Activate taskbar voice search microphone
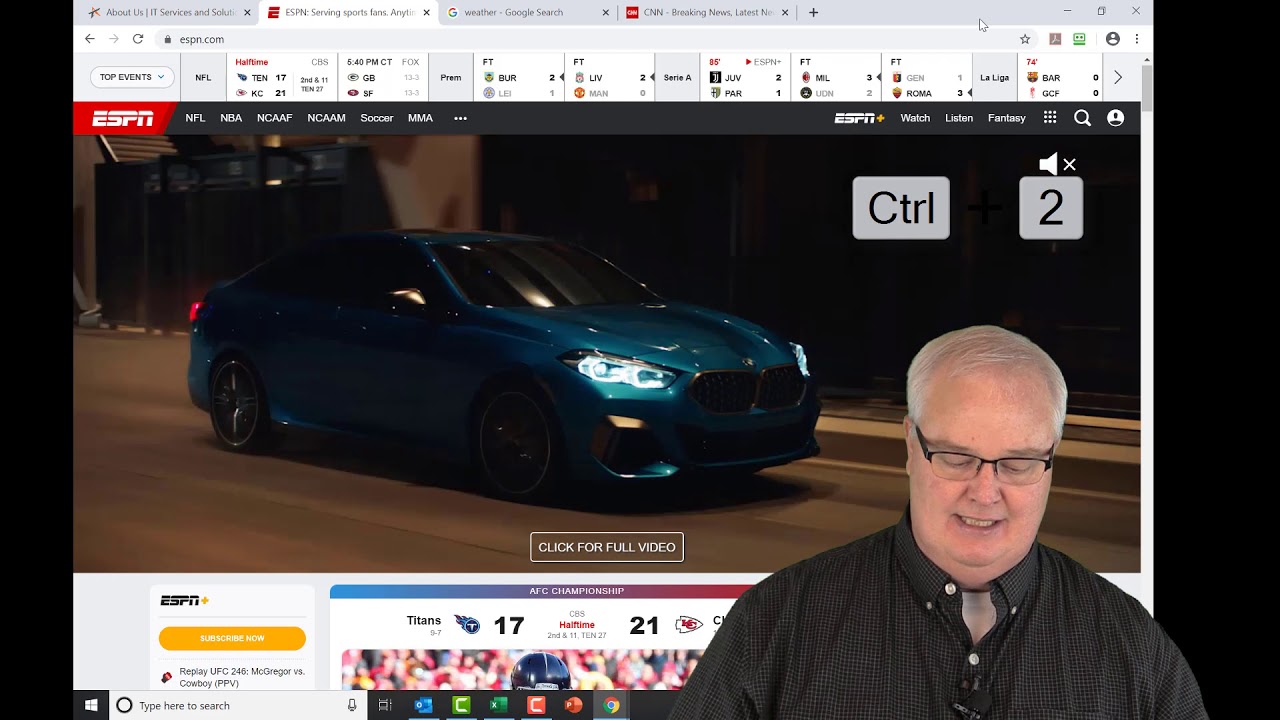 352,705
